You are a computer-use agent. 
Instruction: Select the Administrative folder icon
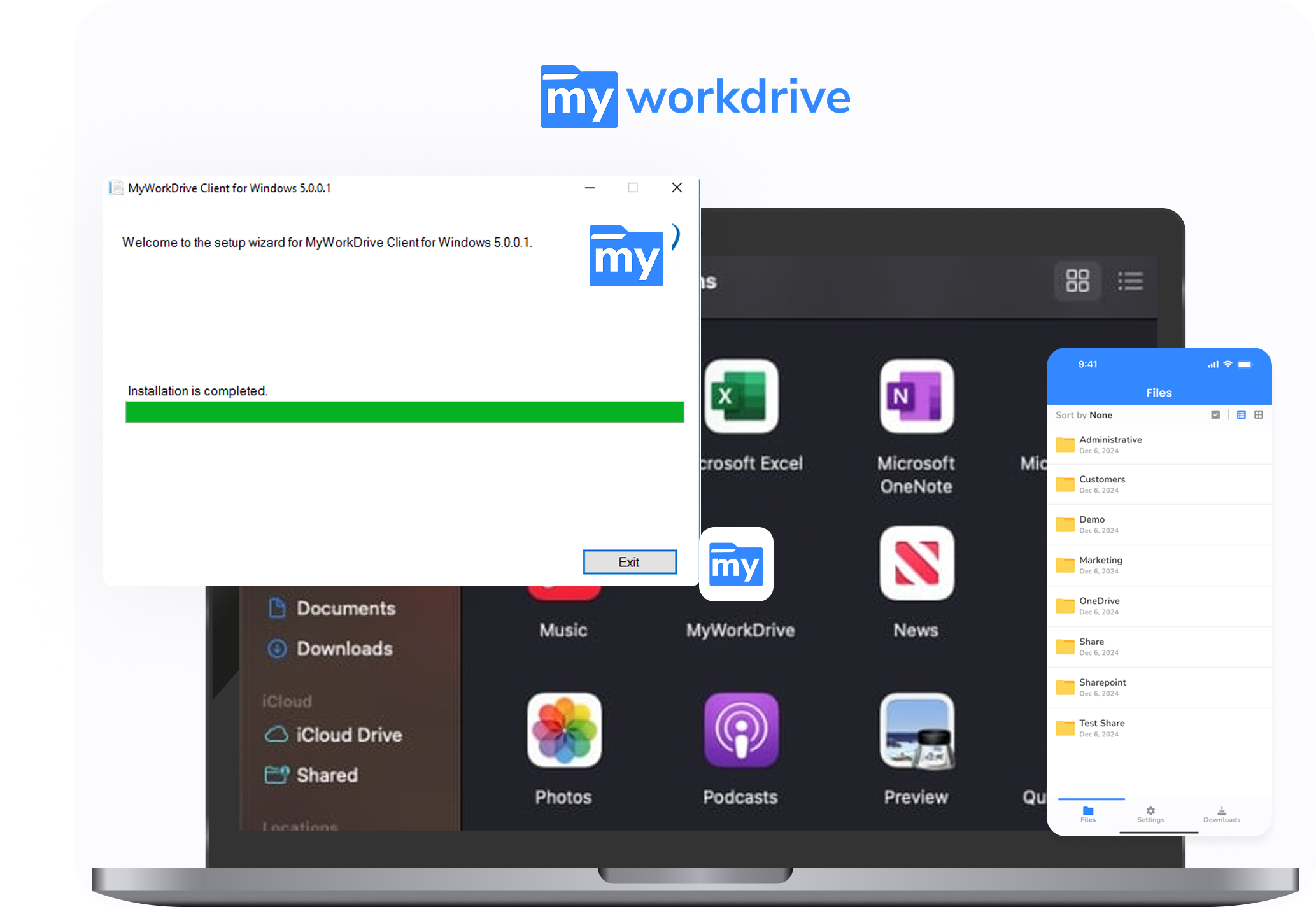[1065, 444]
